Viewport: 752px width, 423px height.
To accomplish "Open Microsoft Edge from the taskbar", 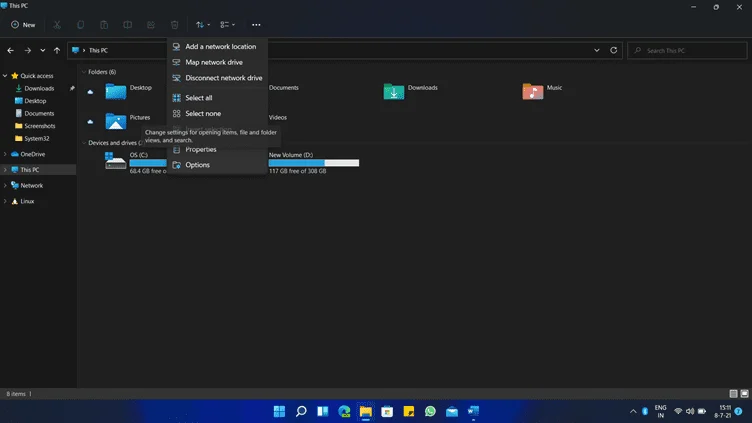I will (344, 411).
